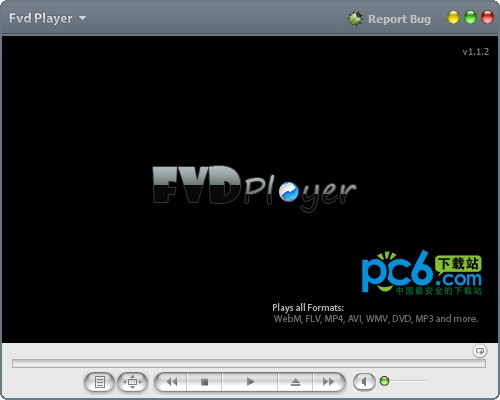This screenshot has width=500, height=400.
Task: Close the player with the red button
Action: [487, 17]
